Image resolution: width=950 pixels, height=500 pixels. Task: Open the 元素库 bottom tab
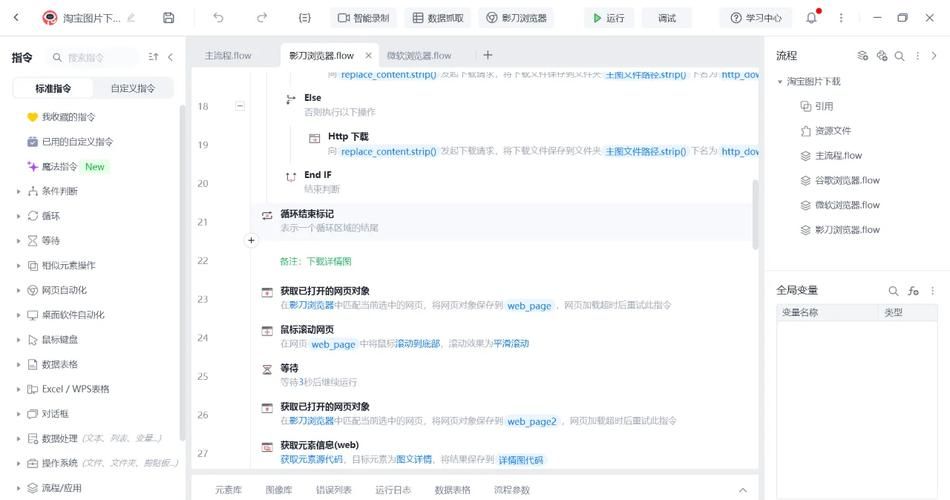(228, 490)
